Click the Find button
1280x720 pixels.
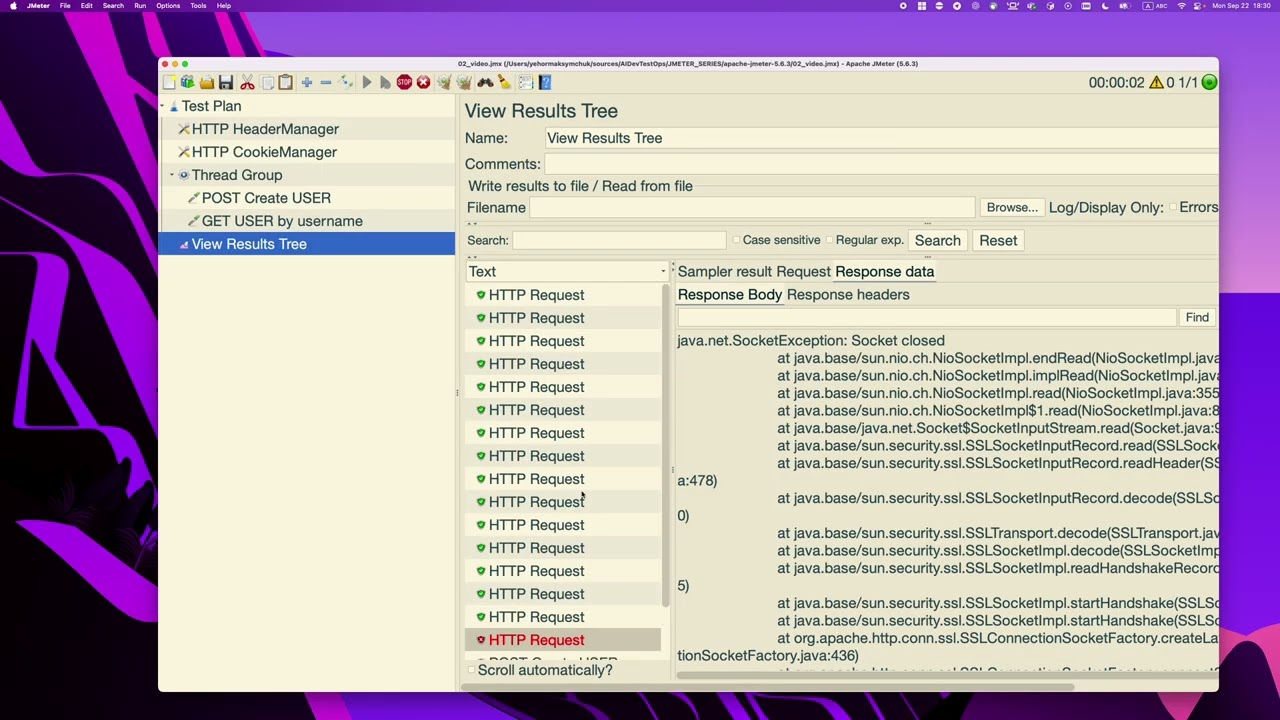pyautogui.click(x=1197, y=318)
